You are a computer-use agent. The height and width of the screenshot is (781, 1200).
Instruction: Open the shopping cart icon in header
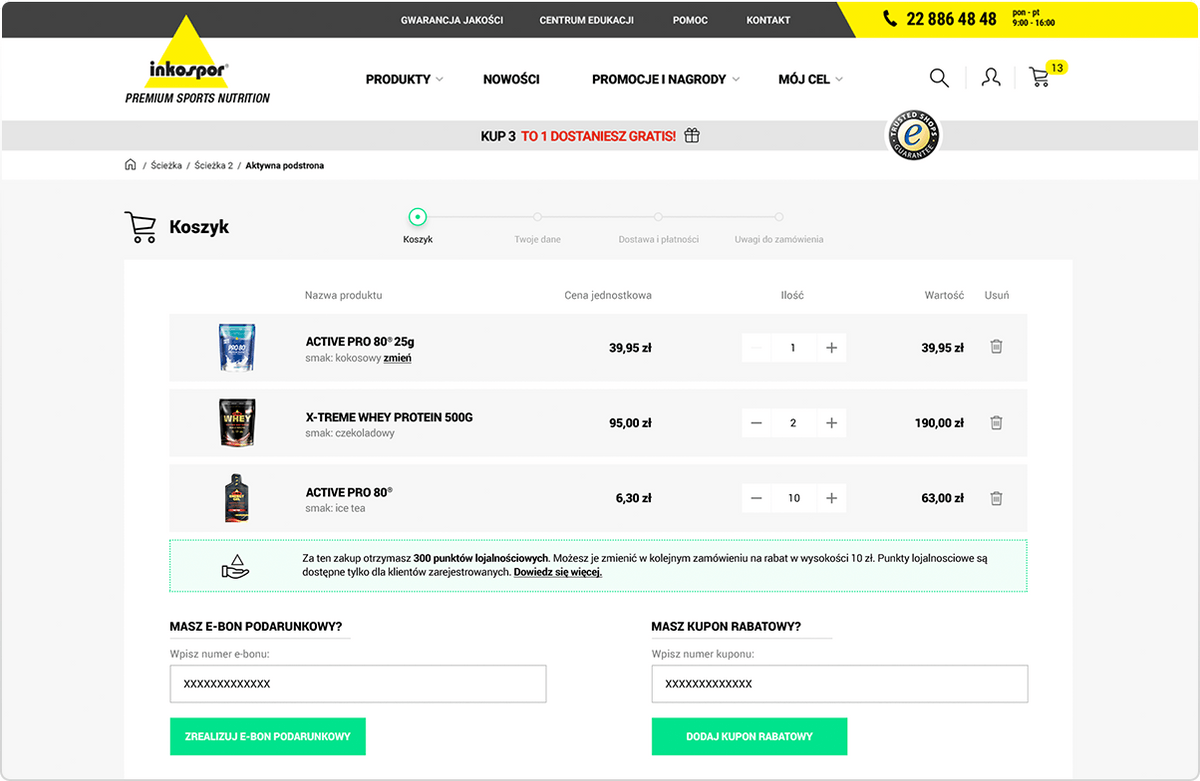point(1040,78)
